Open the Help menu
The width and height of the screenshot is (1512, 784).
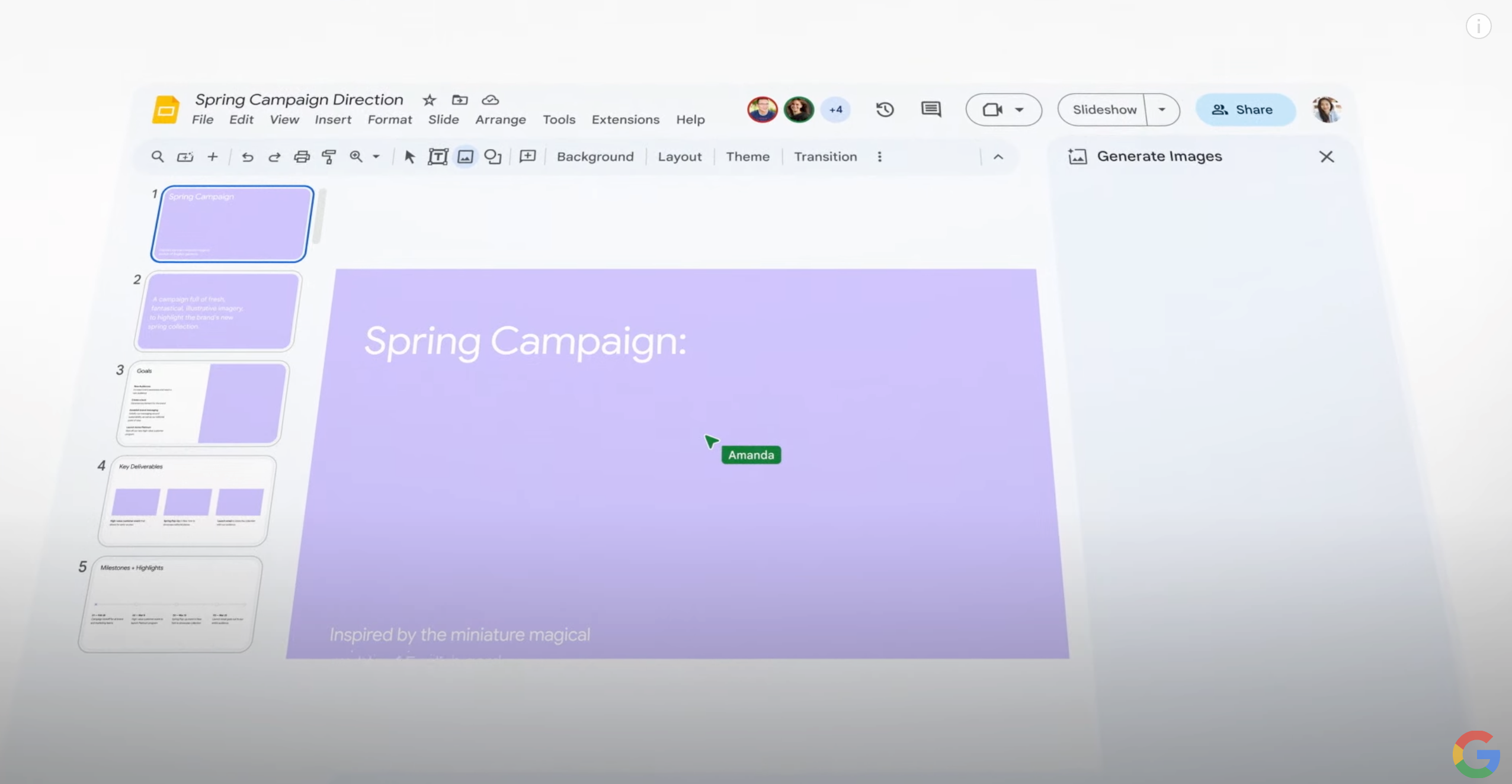pyautogui.click(x=691, y=120)
